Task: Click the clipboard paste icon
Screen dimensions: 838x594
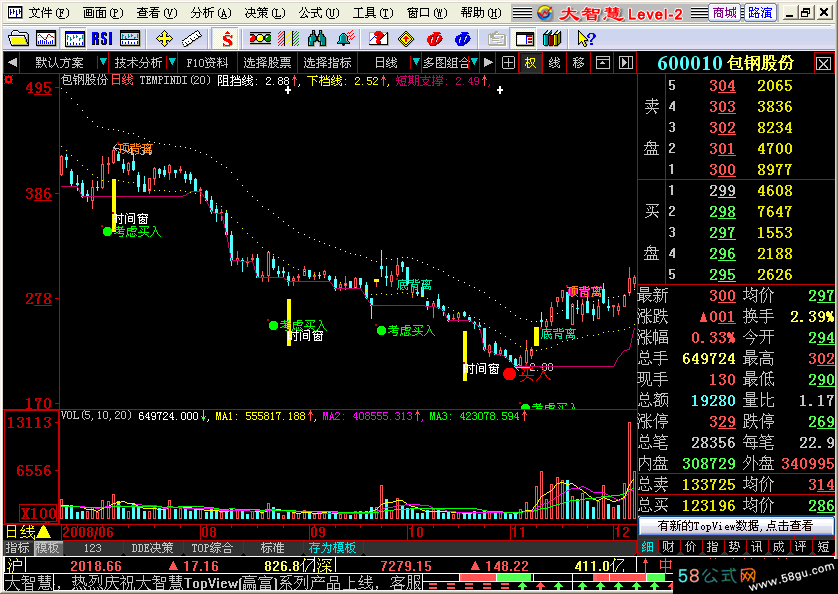Action: point(496,38)
